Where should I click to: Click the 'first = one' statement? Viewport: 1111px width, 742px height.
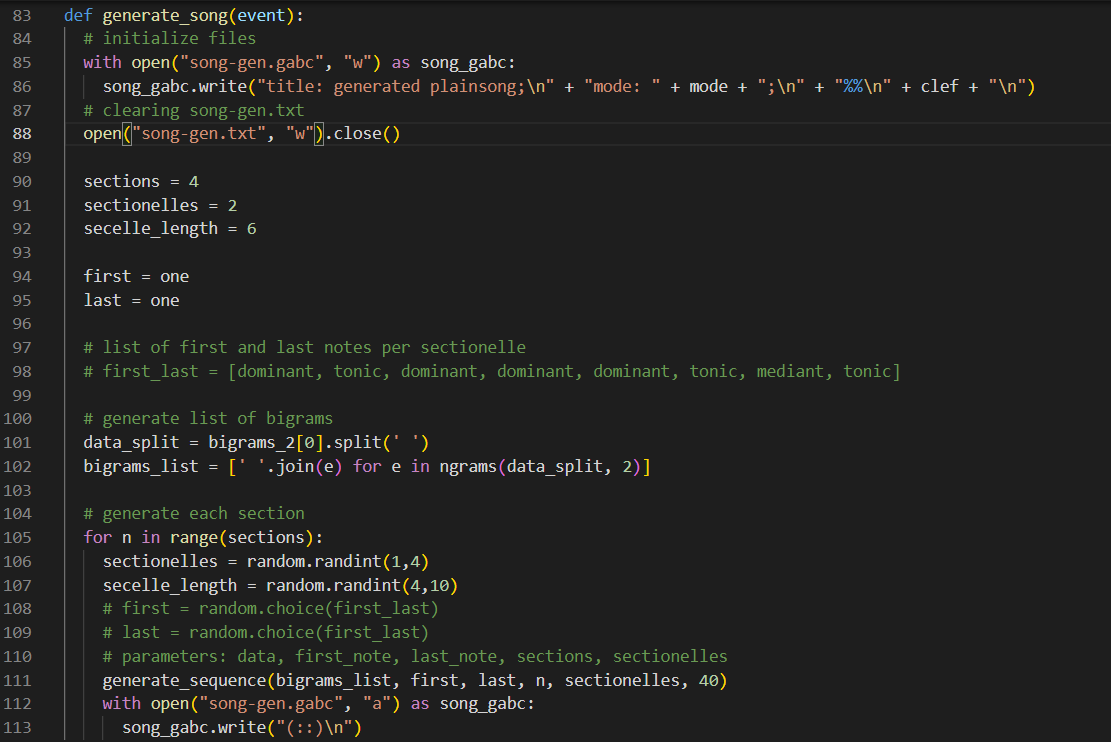[136, 276]
